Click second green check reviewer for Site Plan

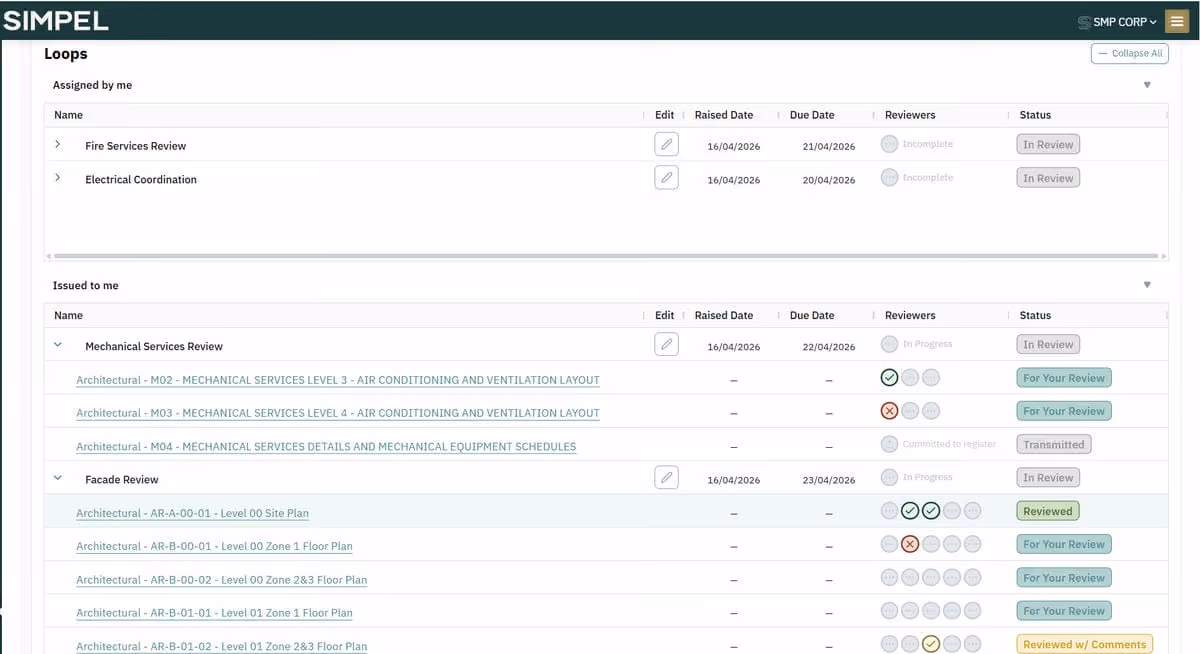tap(931, 511)
